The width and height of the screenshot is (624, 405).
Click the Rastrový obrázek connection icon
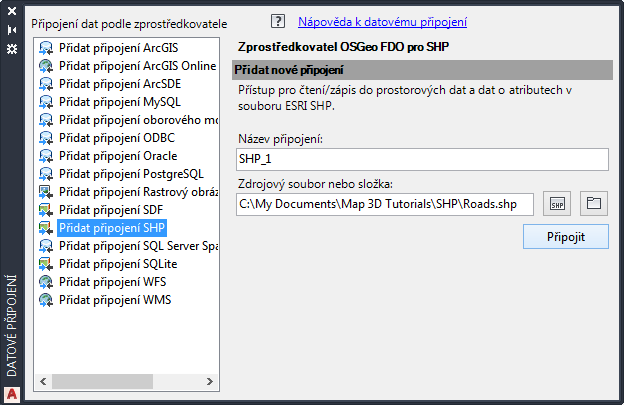click(x=46, y=192)
